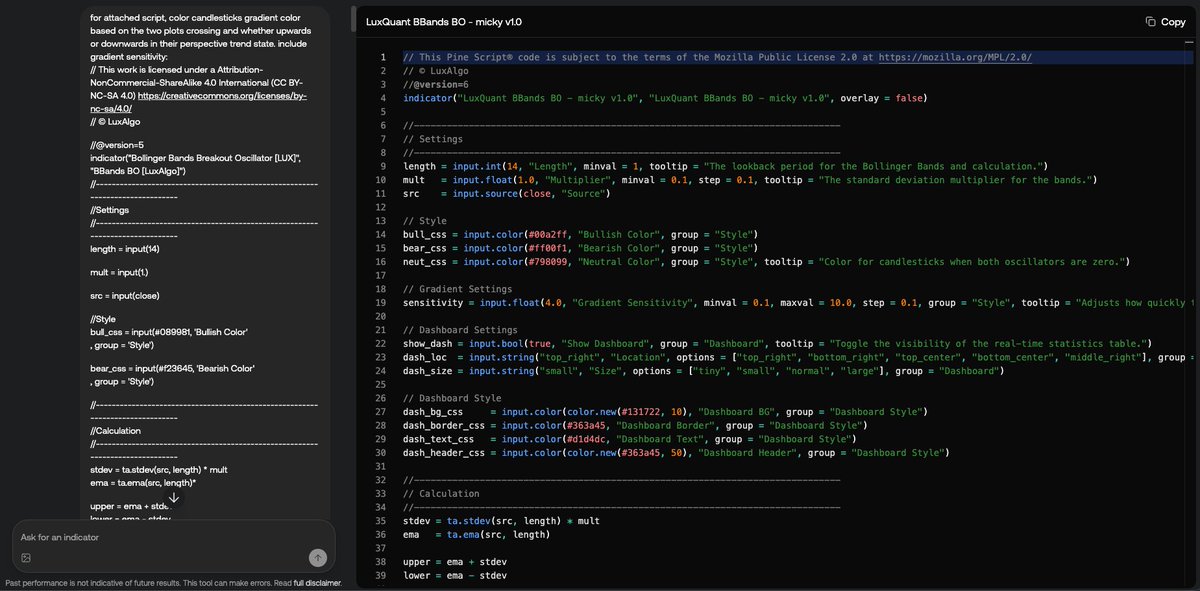This screenshot has width=1200, height=591.
Task: Click 'upper = ema + stdev' in the code
Action: pyautogui.click(x=455, y=562)
